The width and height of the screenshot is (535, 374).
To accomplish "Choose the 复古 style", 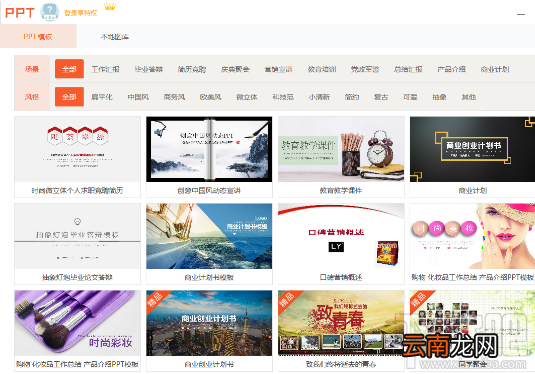I will 381,97.
